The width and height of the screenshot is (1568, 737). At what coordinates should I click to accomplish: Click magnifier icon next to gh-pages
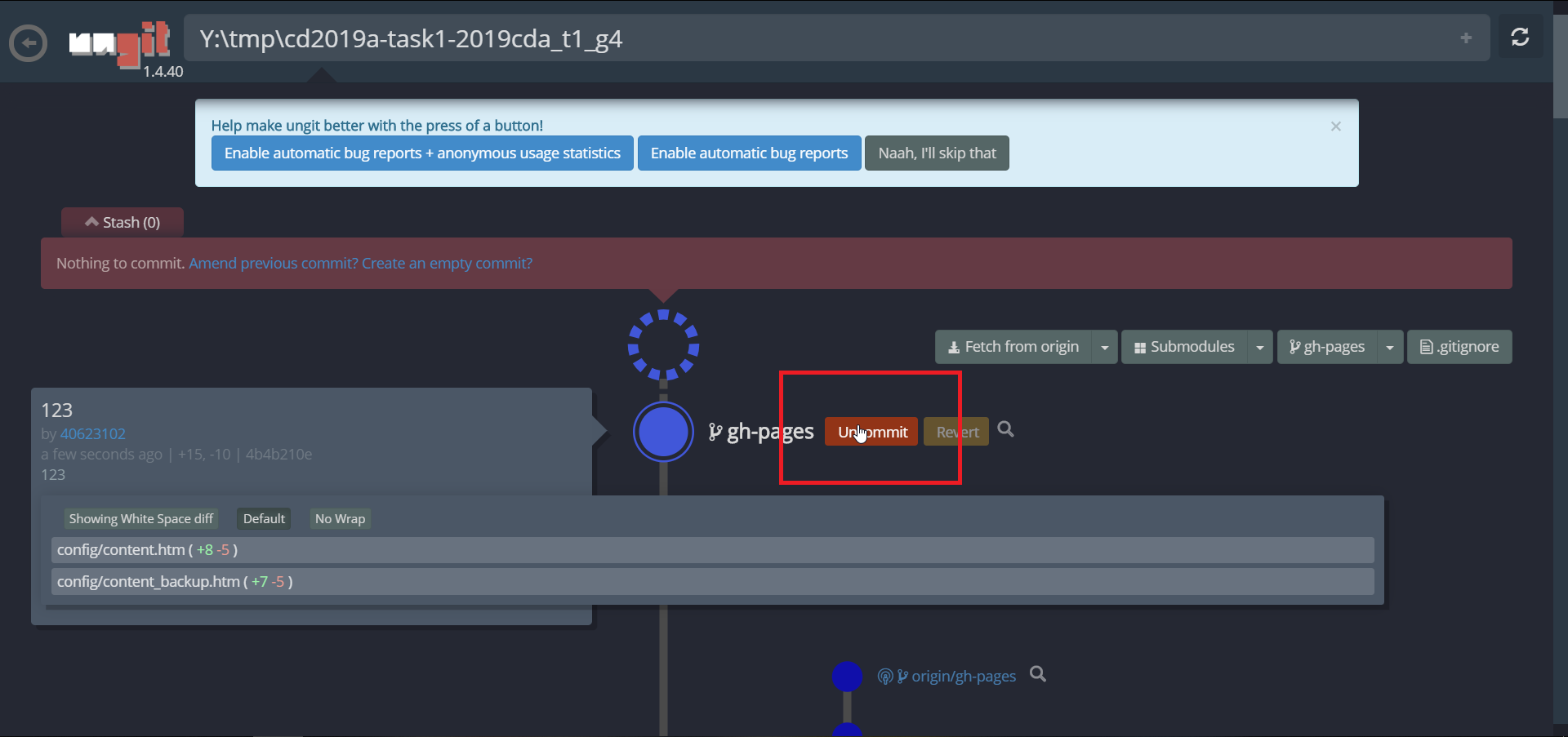1005,429
